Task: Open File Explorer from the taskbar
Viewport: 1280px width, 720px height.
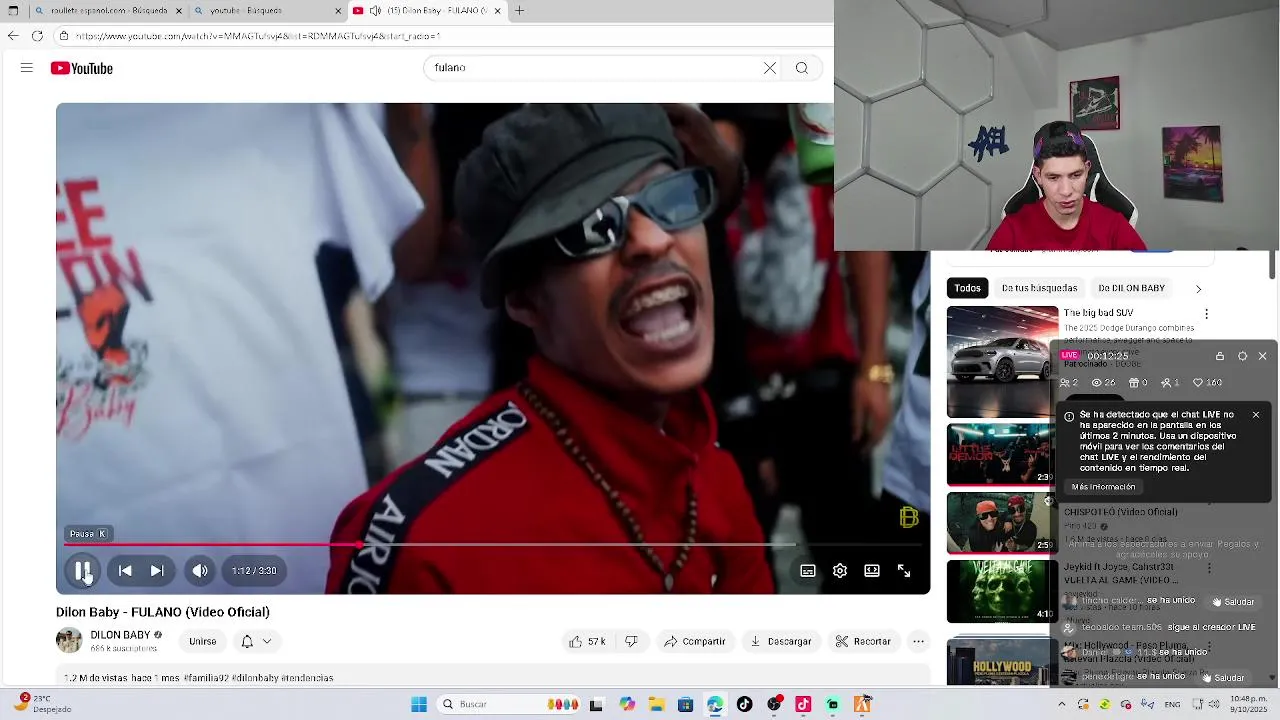Action: tap(656, 704)
